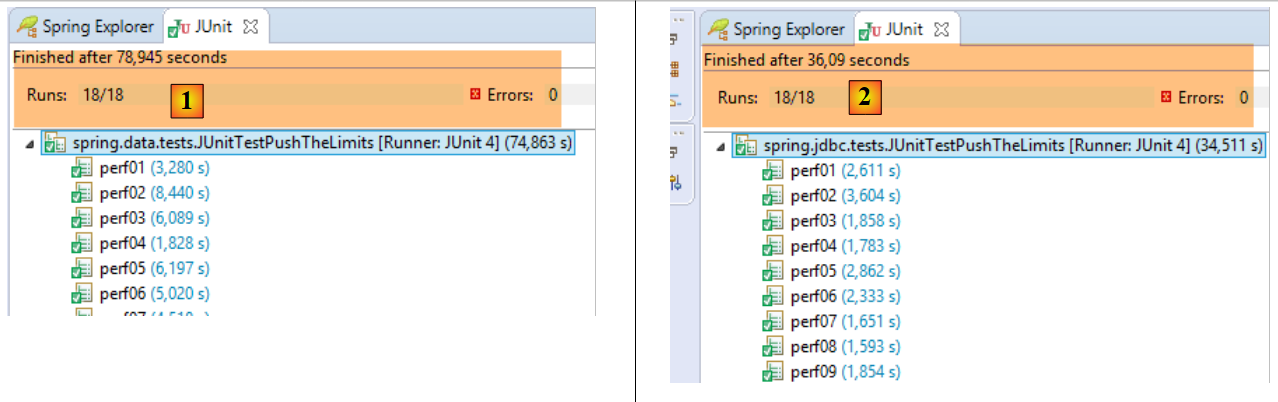Screen dimensions: 1278x402
Task: Click the test icon next to perf03 (6,089 s)
Action: click(82, 220)
